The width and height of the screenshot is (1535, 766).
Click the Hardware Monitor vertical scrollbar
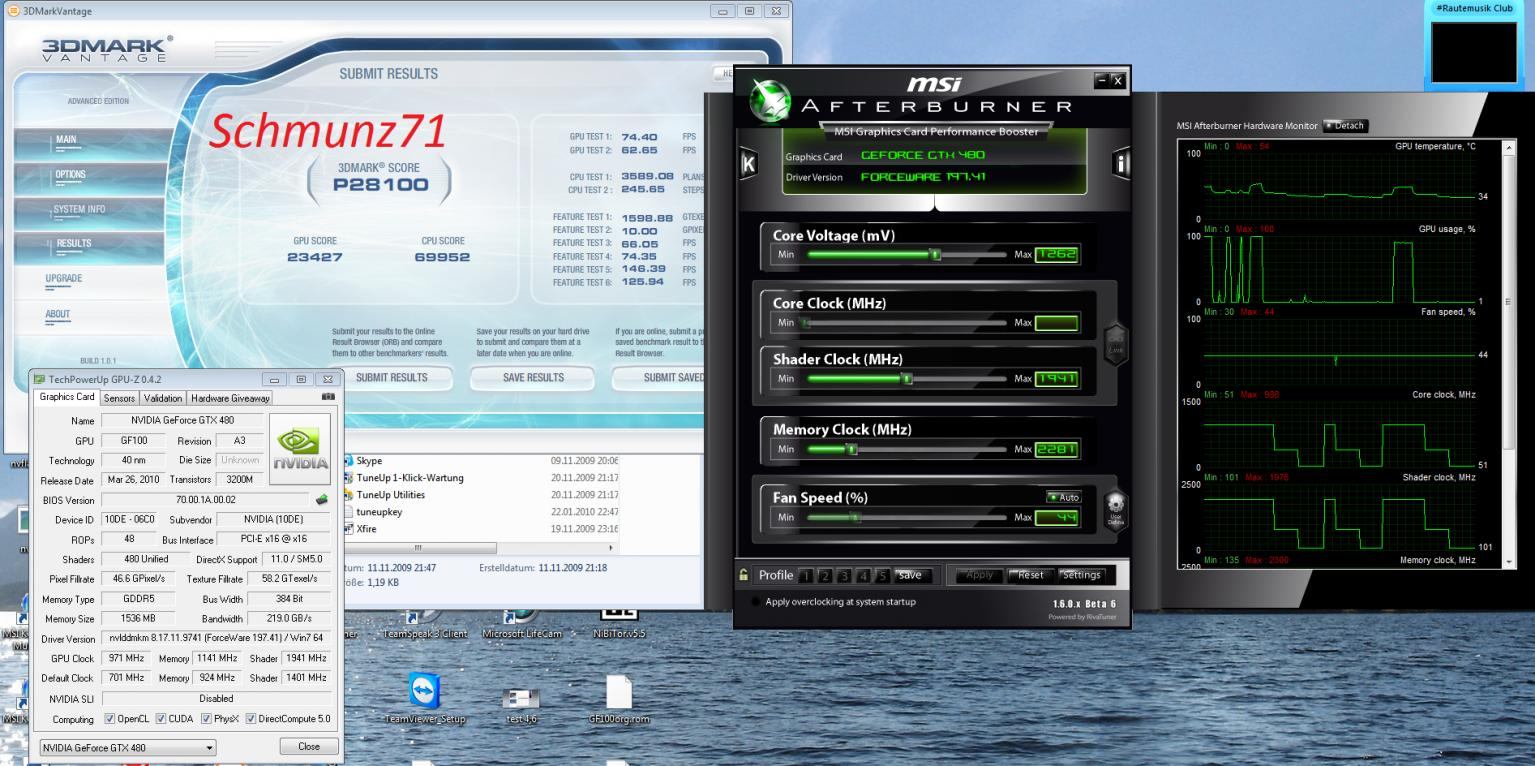[1509, 354]
